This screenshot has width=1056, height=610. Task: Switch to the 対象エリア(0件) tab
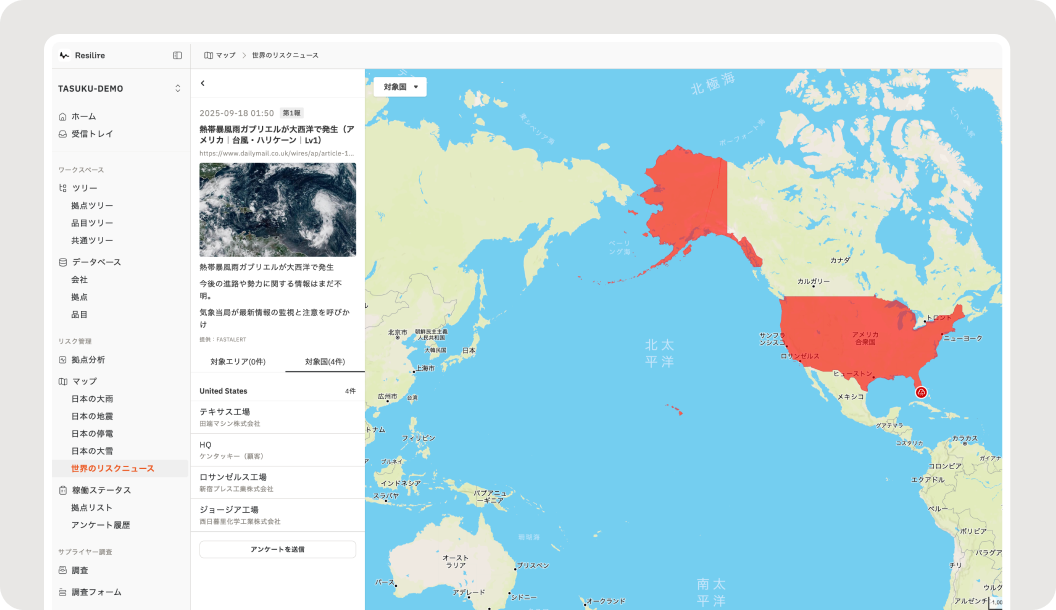point(238,362)
